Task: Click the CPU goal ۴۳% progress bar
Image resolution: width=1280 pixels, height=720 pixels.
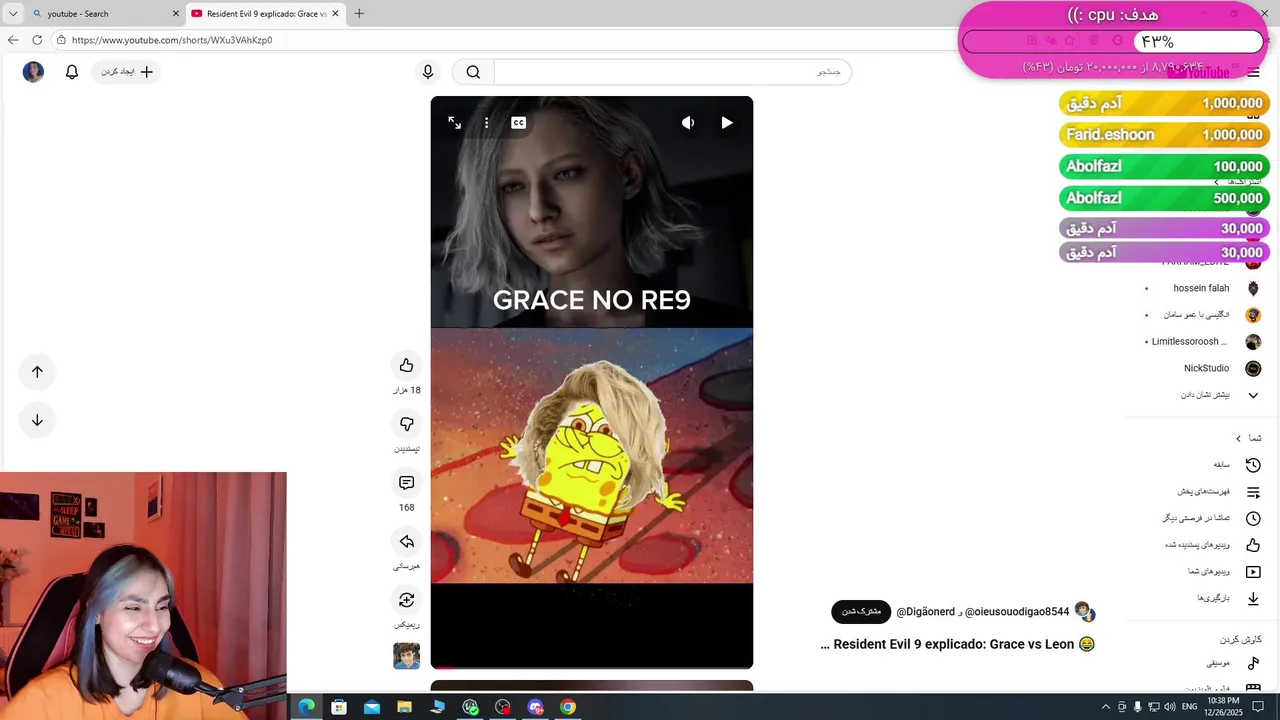Action: (1113, 42)
